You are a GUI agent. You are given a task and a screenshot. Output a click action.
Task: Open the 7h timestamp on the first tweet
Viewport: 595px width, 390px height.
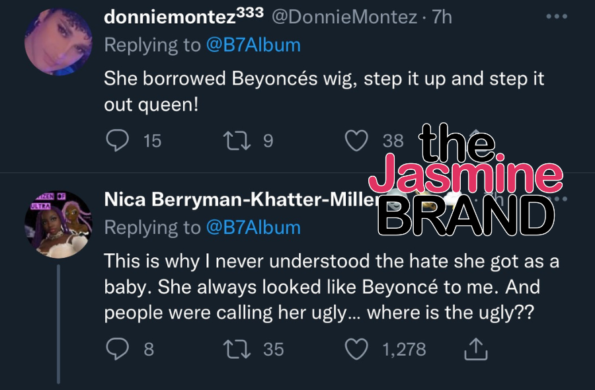442,17
